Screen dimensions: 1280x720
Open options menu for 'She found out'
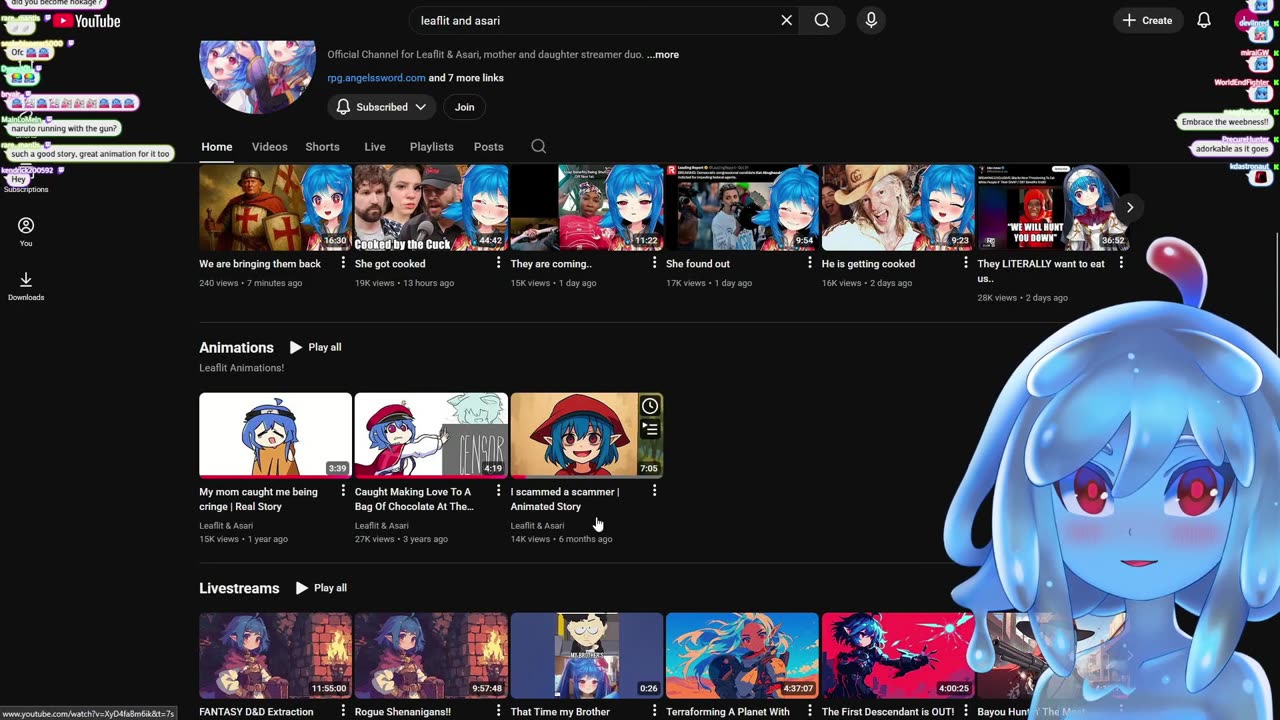(810, 263)
